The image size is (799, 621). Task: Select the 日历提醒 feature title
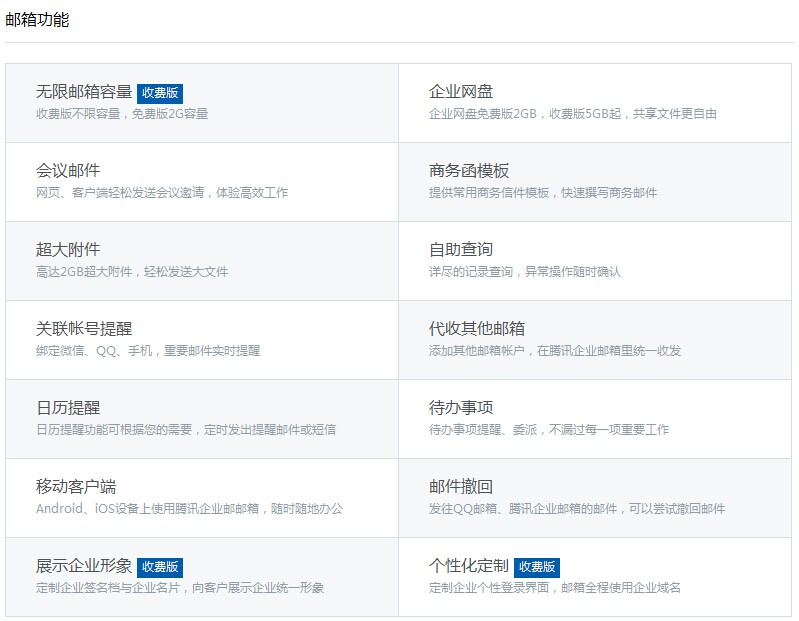point(68,408)
